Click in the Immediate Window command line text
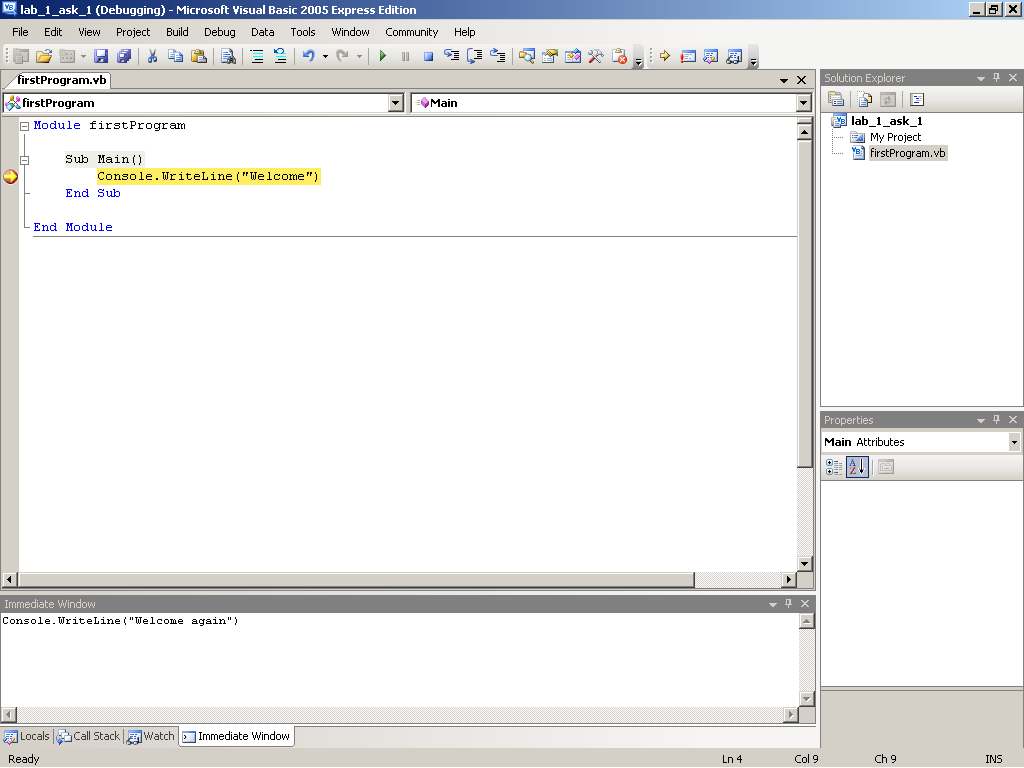The height and width of the screenshot is (768, 1024). (x=121, y=620)
